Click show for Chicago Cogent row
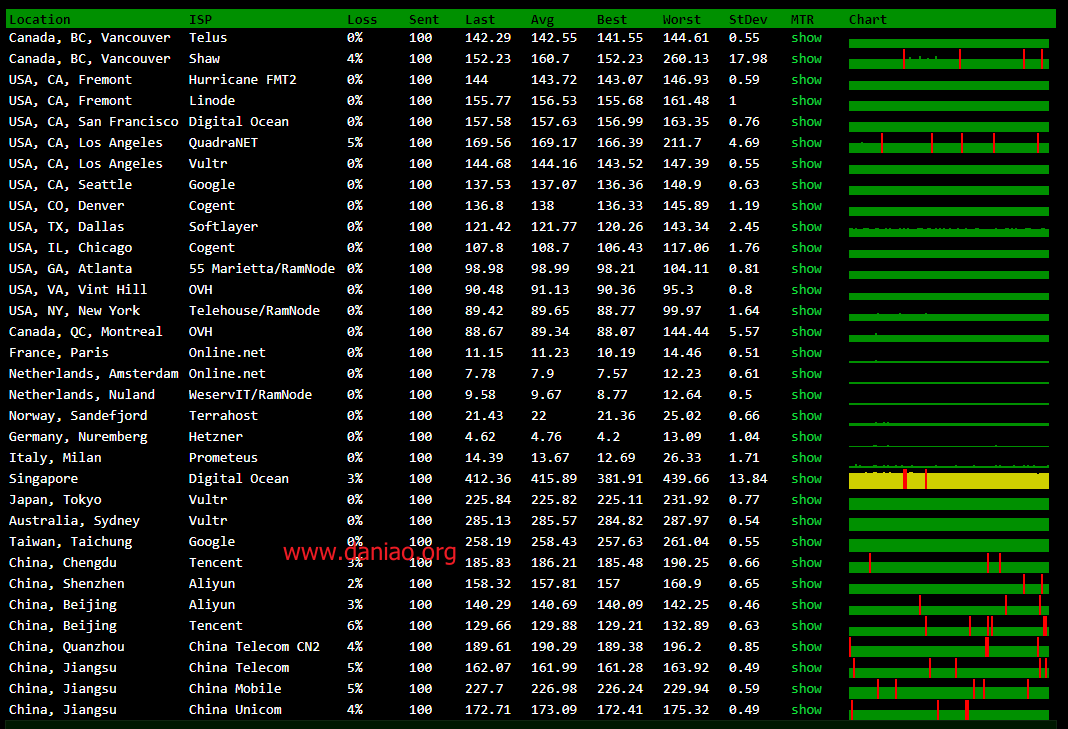Image resolution: width=1068 pixels, height=729 pixels. [806, 248]
